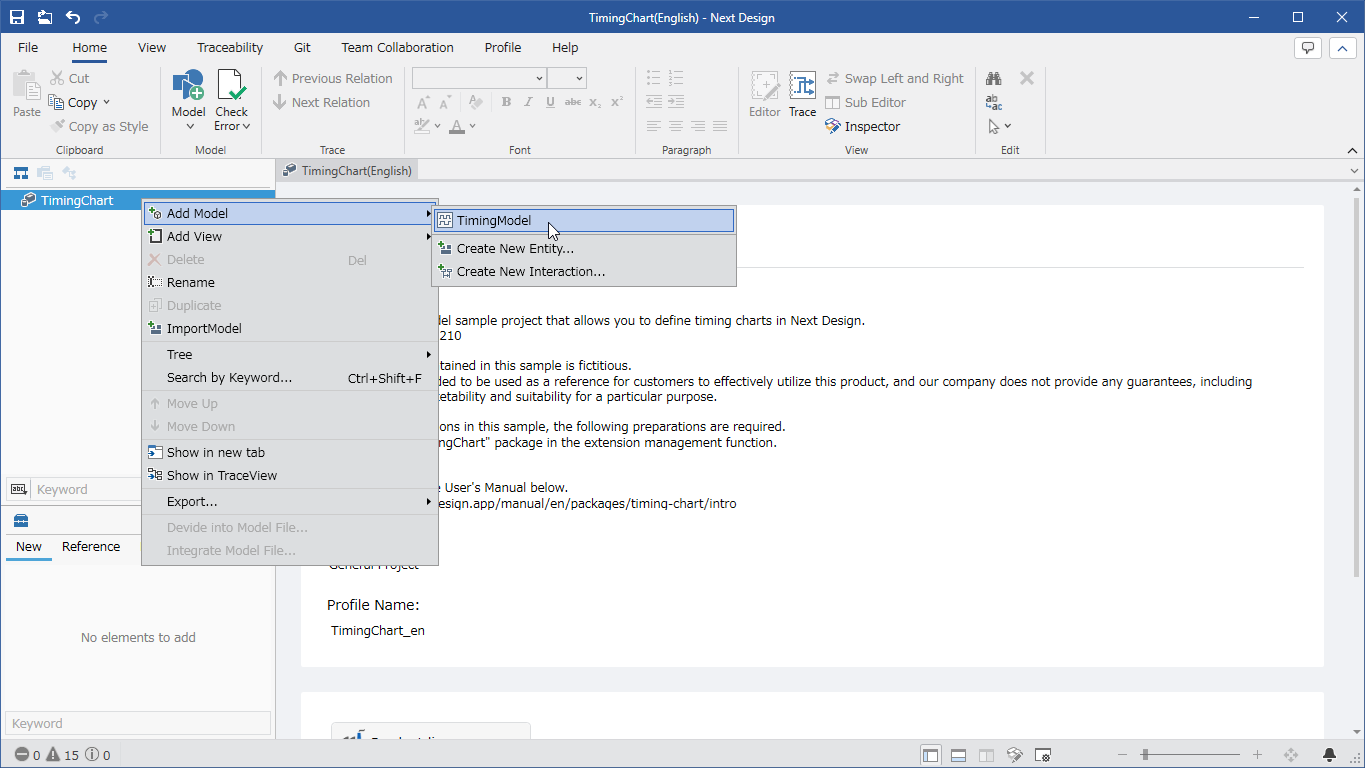Viewport: 1365px width, 768px height.
Task: Select Show in new tab
Action: [290, 452]
